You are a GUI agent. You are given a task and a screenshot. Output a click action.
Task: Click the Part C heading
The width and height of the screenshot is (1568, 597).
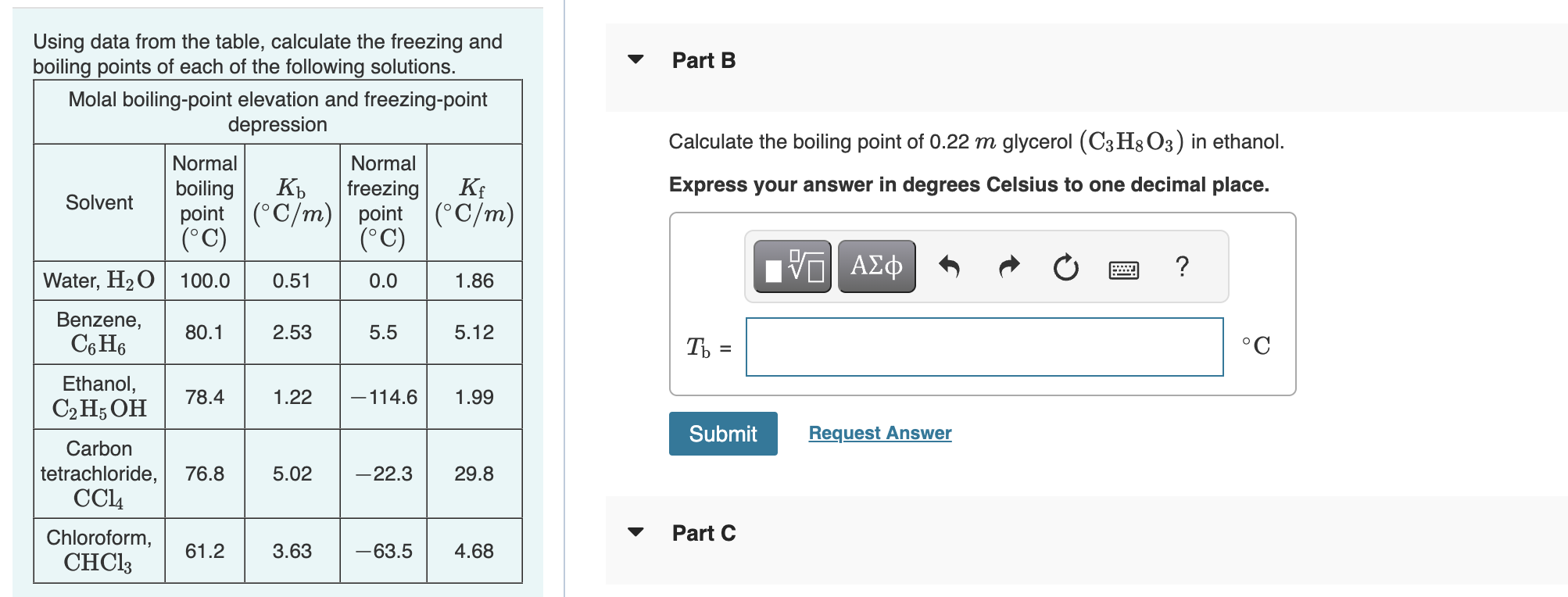tap(703, 533)
